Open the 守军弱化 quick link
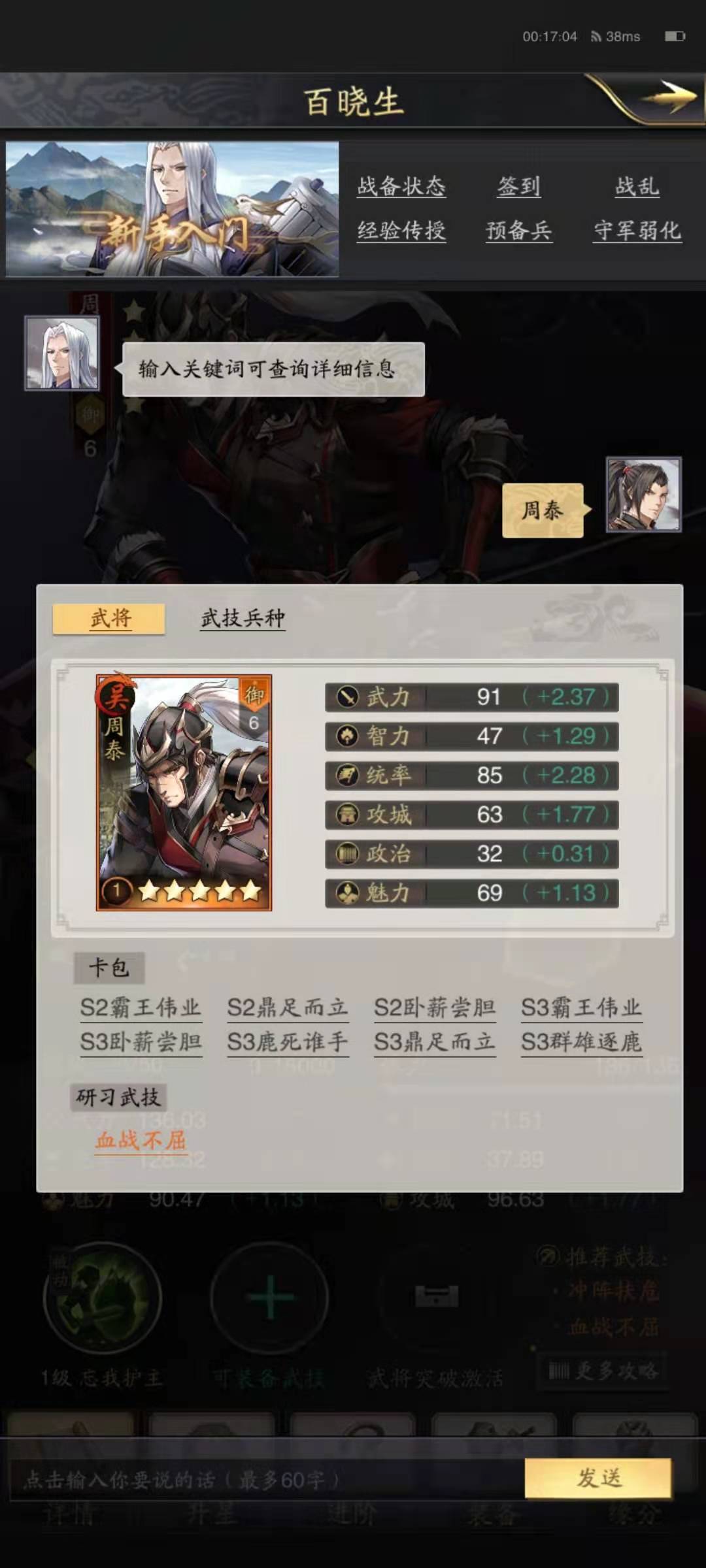The image size is (706, 1568). (637, 231)
